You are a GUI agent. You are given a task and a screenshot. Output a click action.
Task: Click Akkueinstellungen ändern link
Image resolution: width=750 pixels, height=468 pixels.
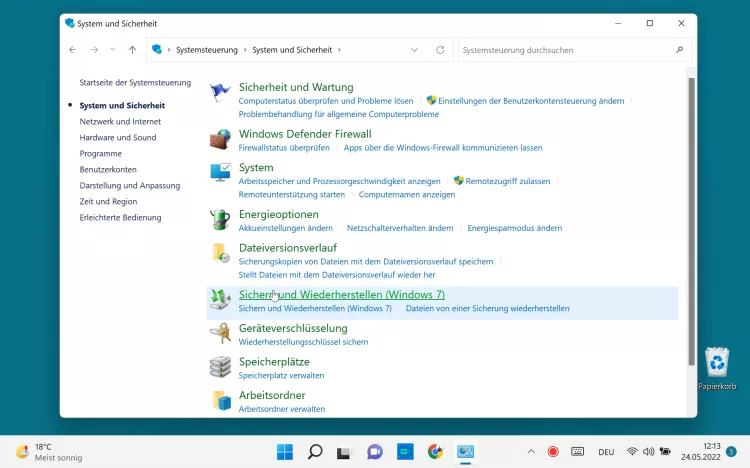click(286, 228)
